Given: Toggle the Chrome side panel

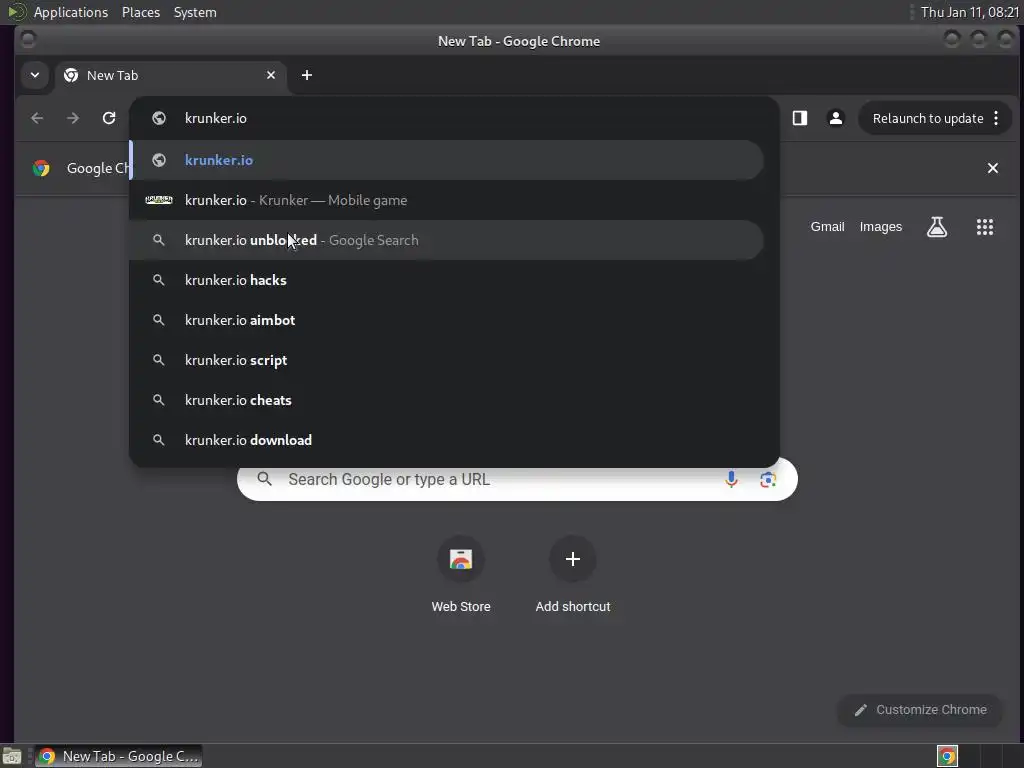Looking at the screenshot, I should (x=800, y=118).
